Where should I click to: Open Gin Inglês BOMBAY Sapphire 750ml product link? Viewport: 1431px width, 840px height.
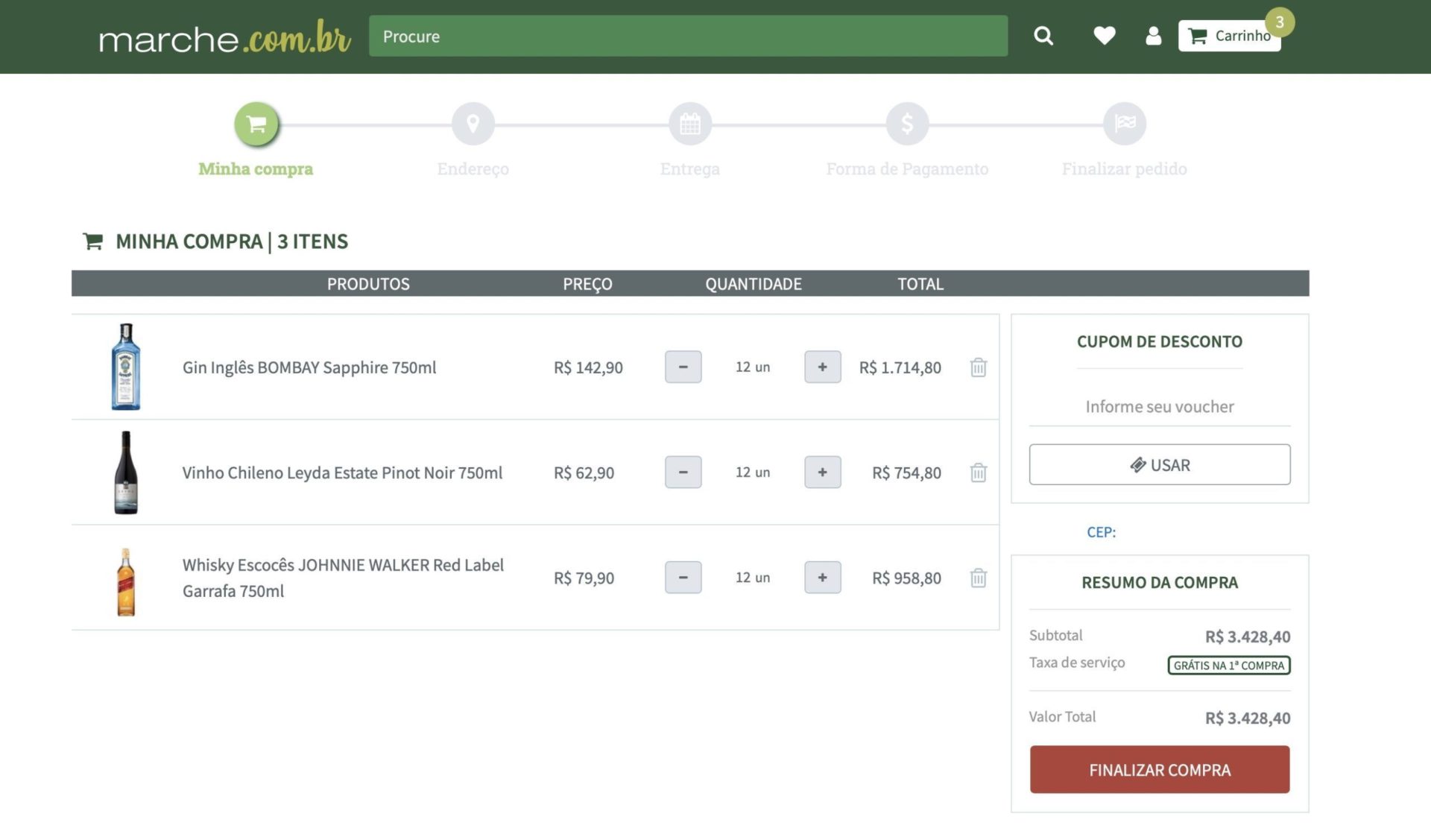point(309,367)
